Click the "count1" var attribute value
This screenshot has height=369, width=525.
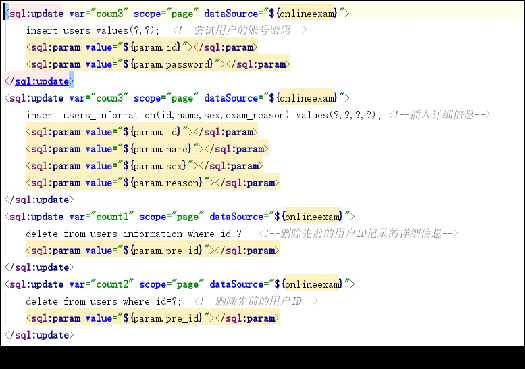(x=112, y=217)
